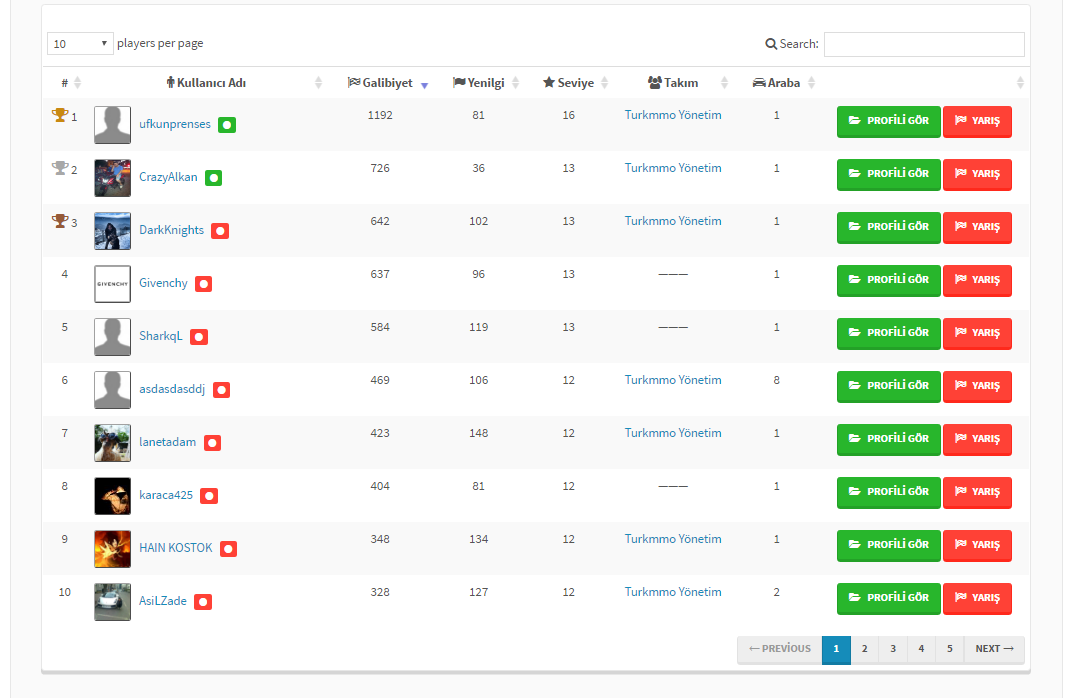1079x698 pixels.
Task: Sort table by # rank column
Action: pos(70,83)
